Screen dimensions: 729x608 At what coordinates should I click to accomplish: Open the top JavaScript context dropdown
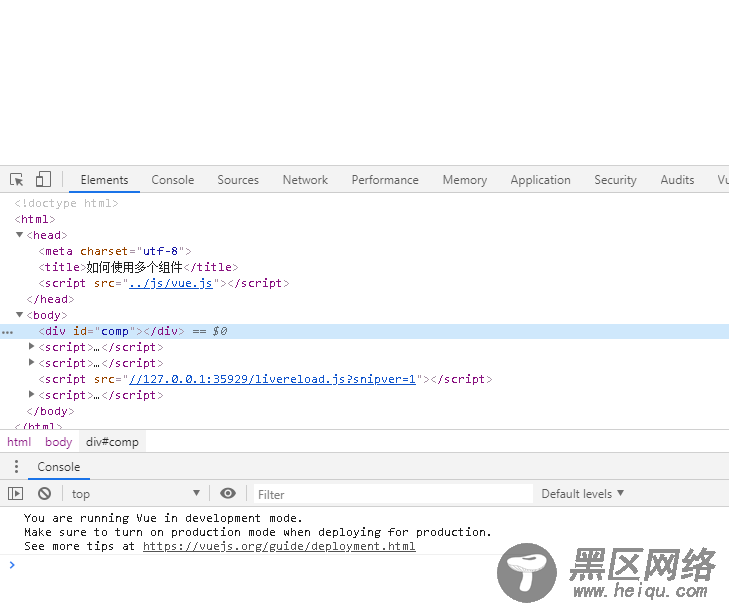point(135,494)
